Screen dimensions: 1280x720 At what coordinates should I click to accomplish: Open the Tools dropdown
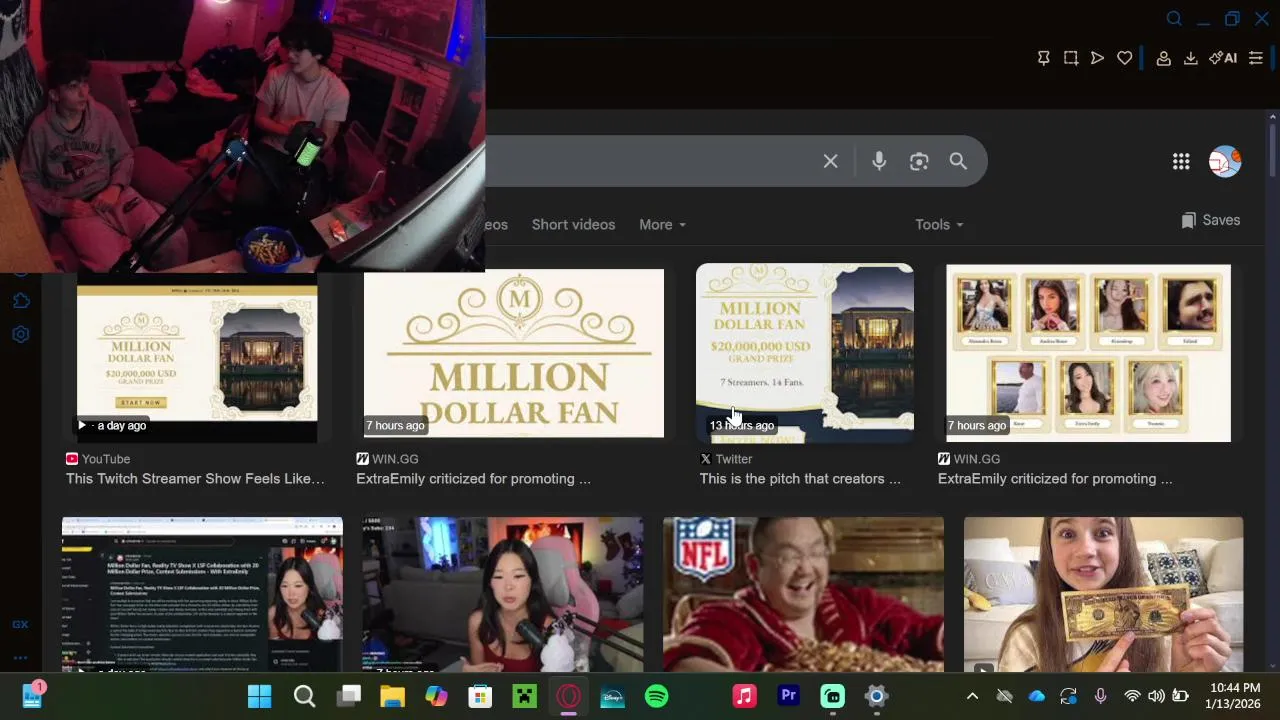939,224
